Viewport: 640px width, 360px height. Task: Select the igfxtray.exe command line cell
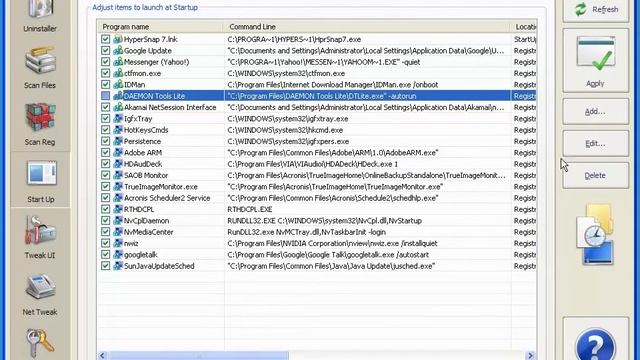point(288,118)
